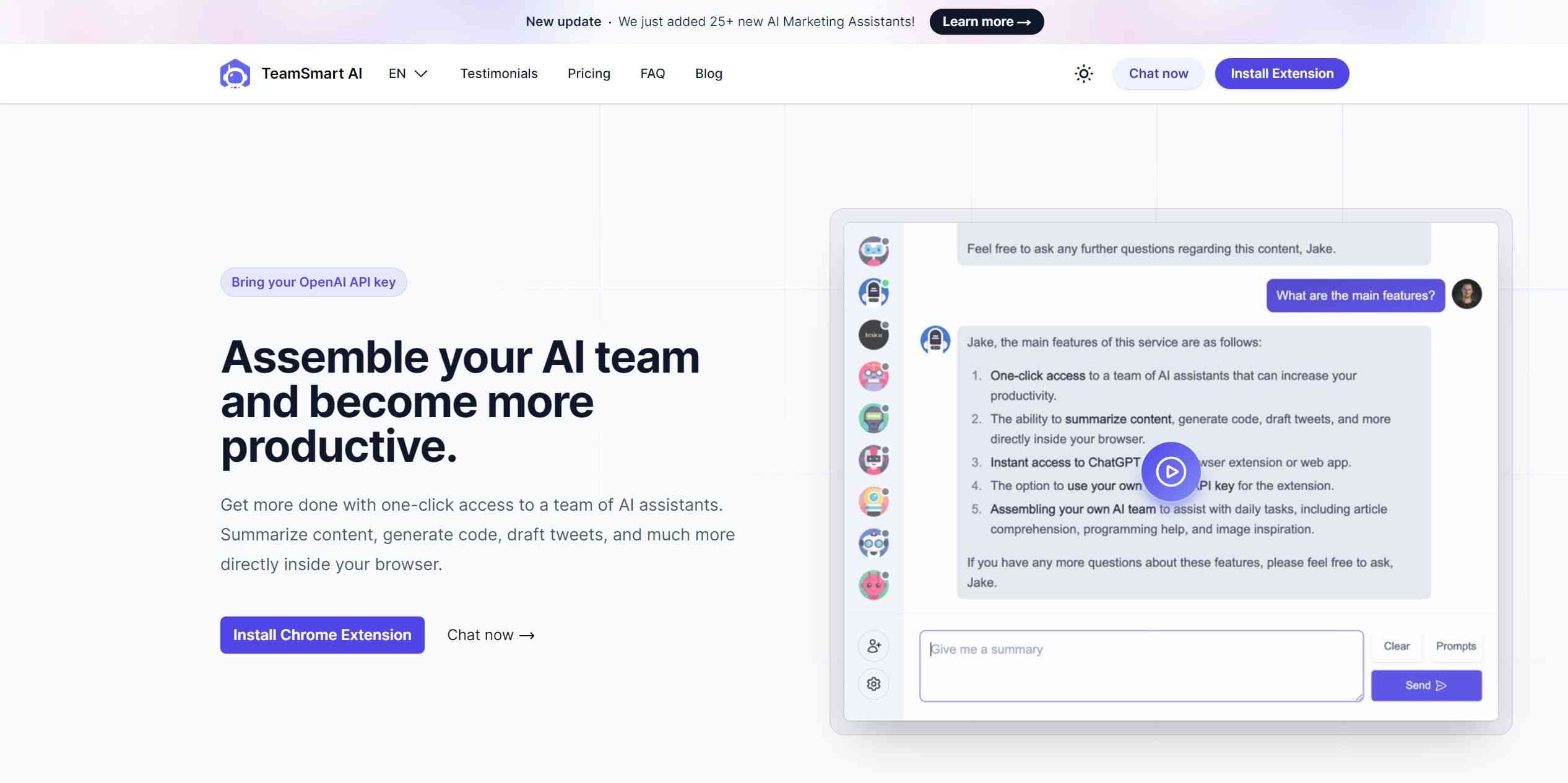
Task: Click the Testimonials navigation menu item
Action: [x=498, y=73]
